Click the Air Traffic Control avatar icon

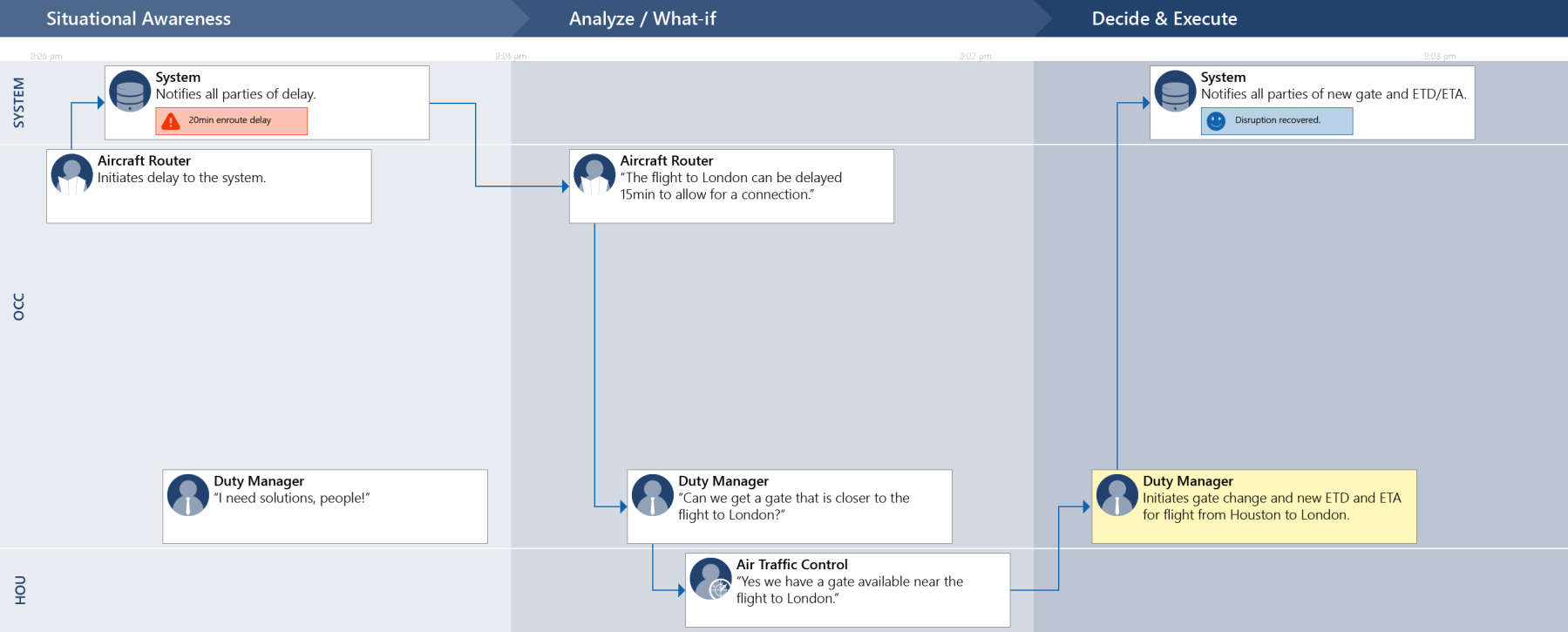point(710,579)
